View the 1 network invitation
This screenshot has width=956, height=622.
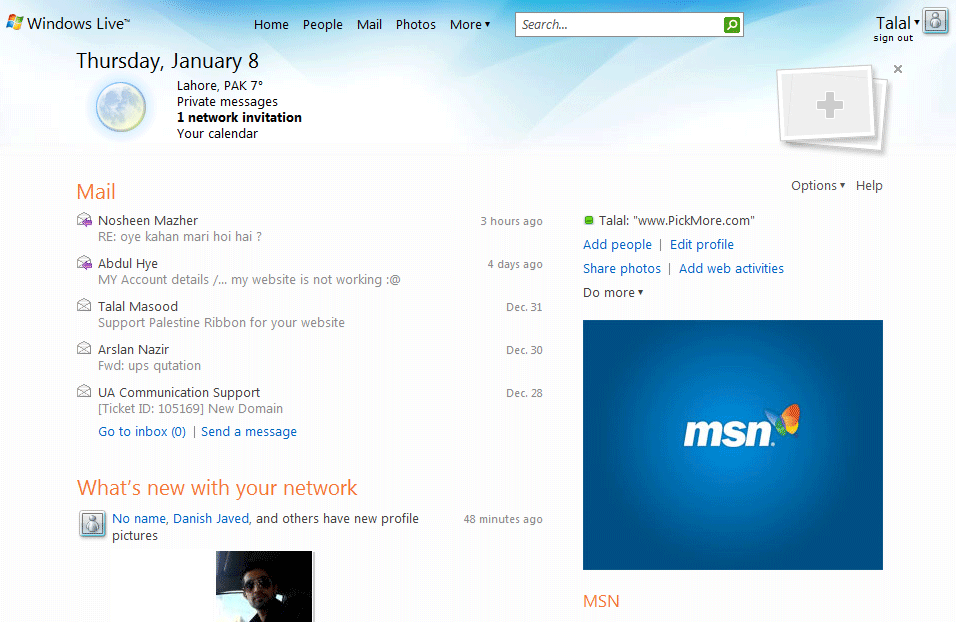point(239,118)
